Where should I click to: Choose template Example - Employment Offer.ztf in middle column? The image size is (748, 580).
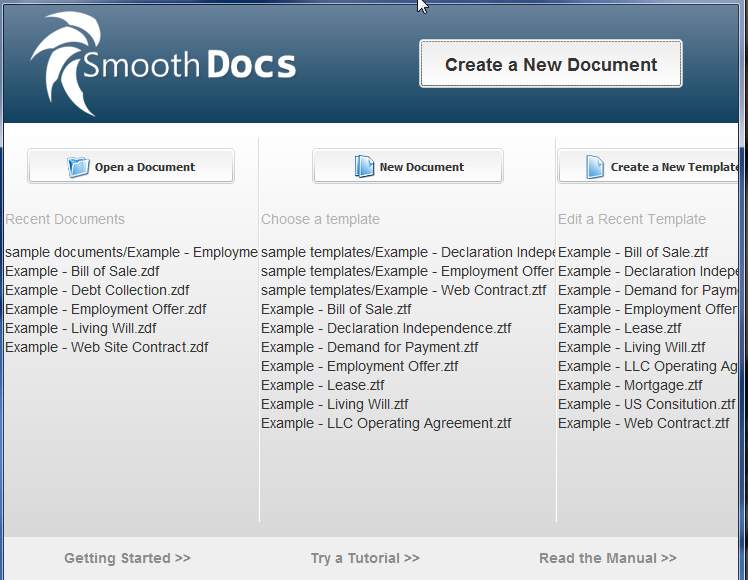pos(360,366)
